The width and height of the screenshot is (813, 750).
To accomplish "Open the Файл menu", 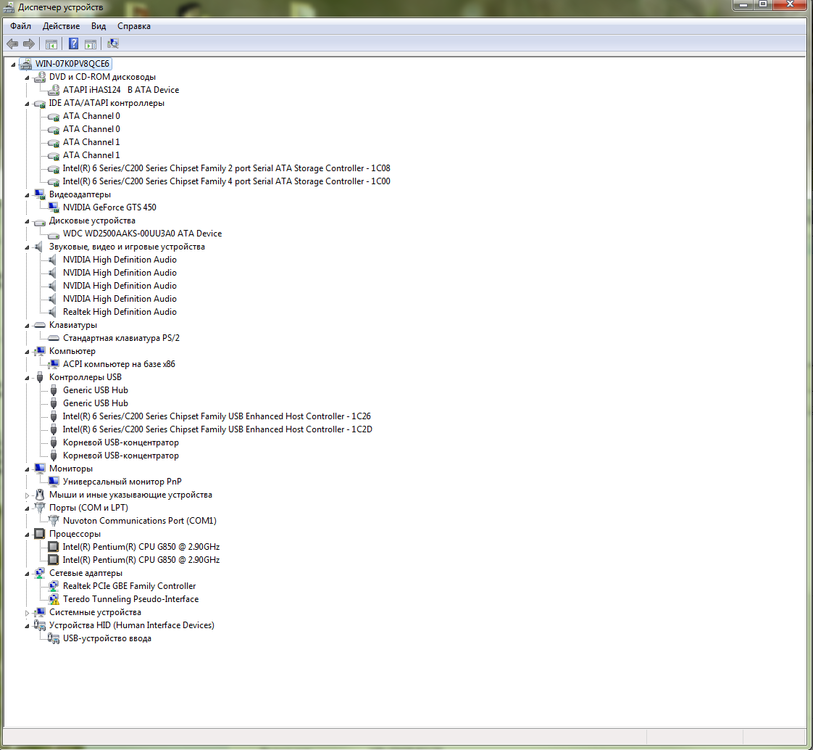I will point(20,26).
